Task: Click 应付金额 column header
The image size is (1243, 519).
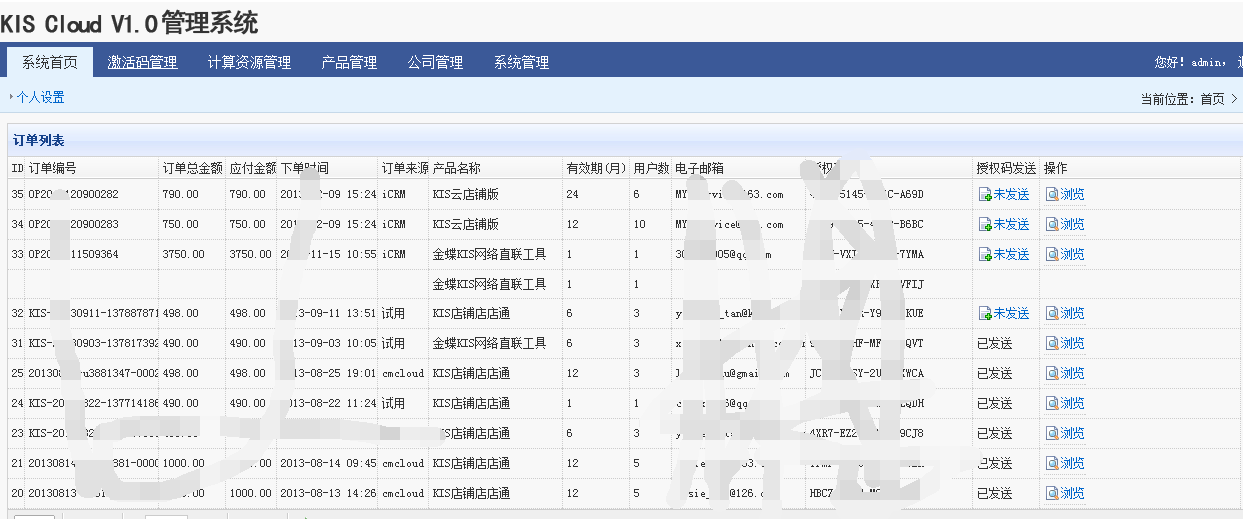Action: click(x=252, y=168)
